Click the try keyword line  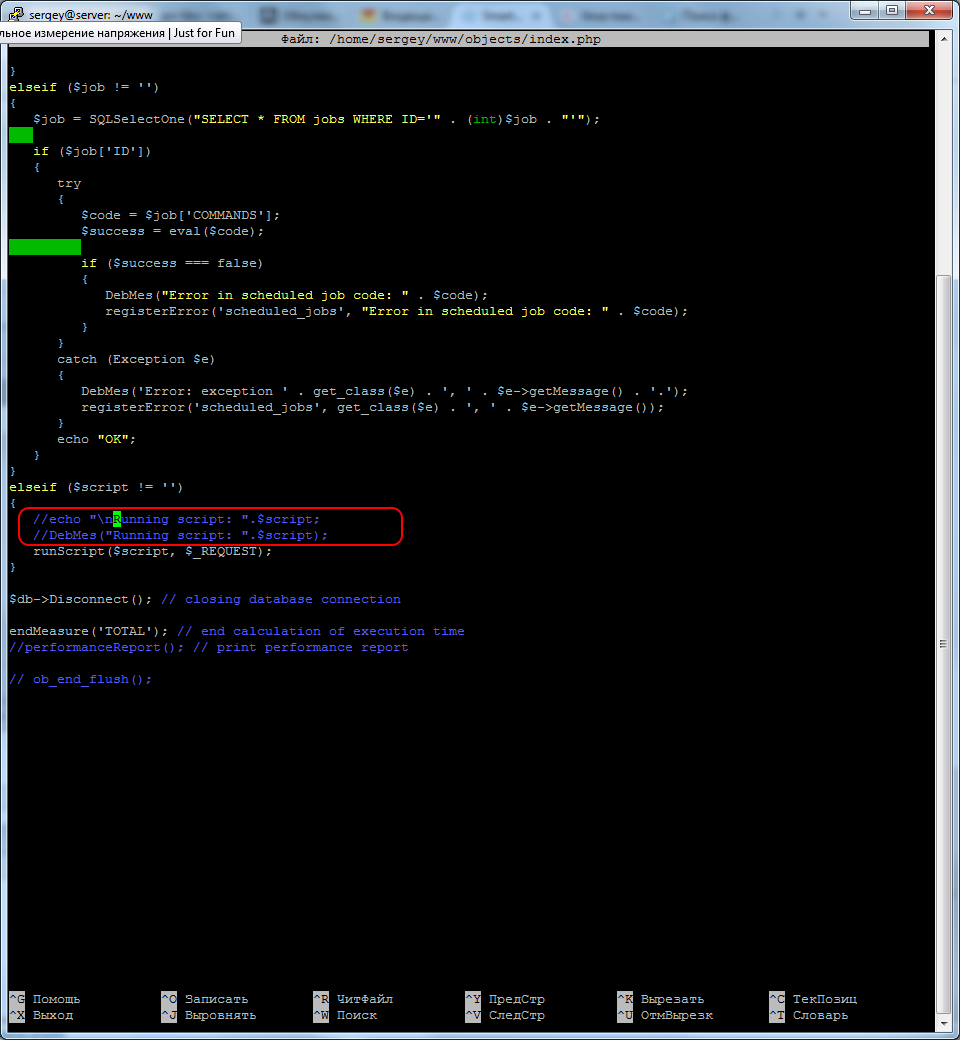click(x=69, y=183)
